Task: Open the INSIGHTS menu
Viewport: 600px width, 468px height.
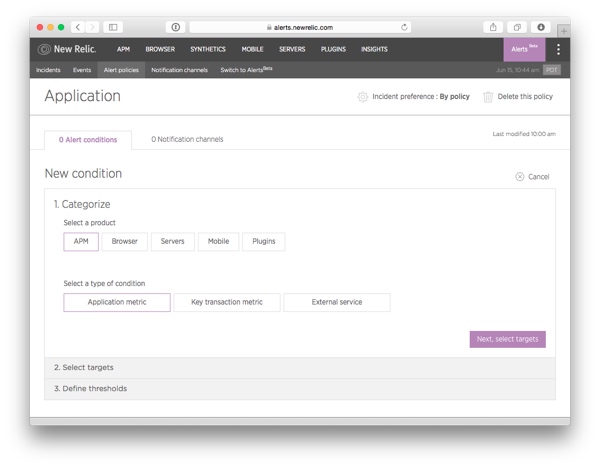Action: point(374,49)
